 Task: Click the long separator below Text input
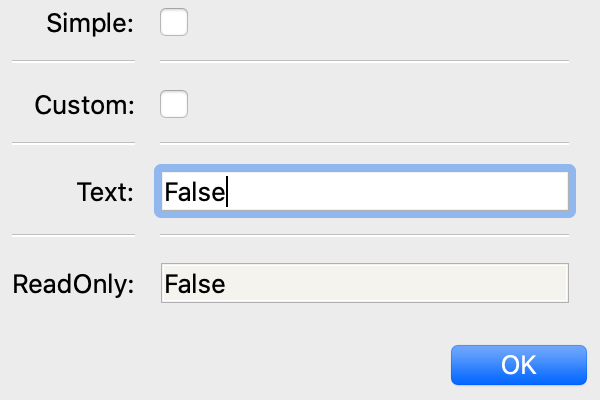(364, 235)
